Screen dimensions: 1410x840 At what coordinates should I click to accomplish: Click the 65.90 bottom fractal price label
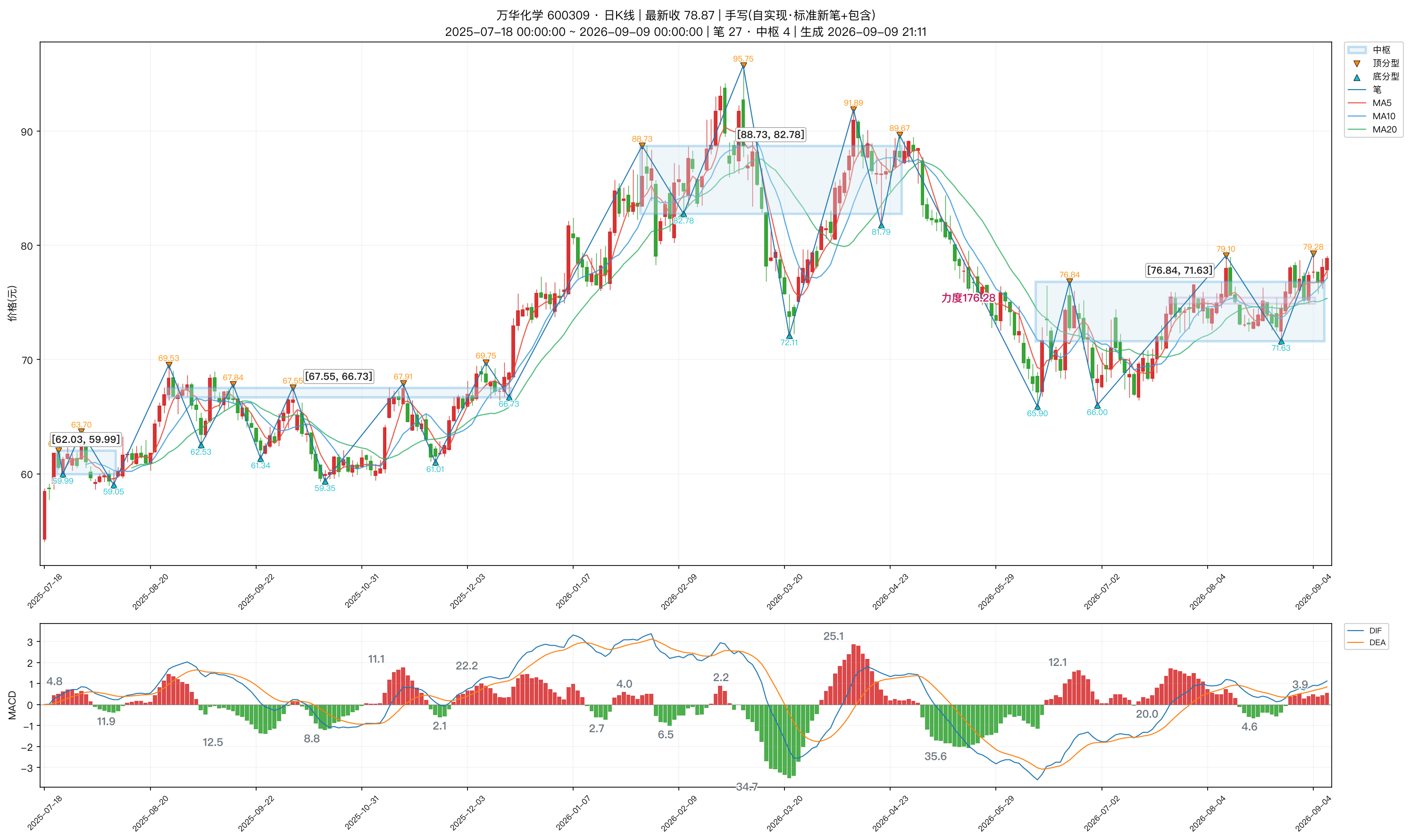1037,413
